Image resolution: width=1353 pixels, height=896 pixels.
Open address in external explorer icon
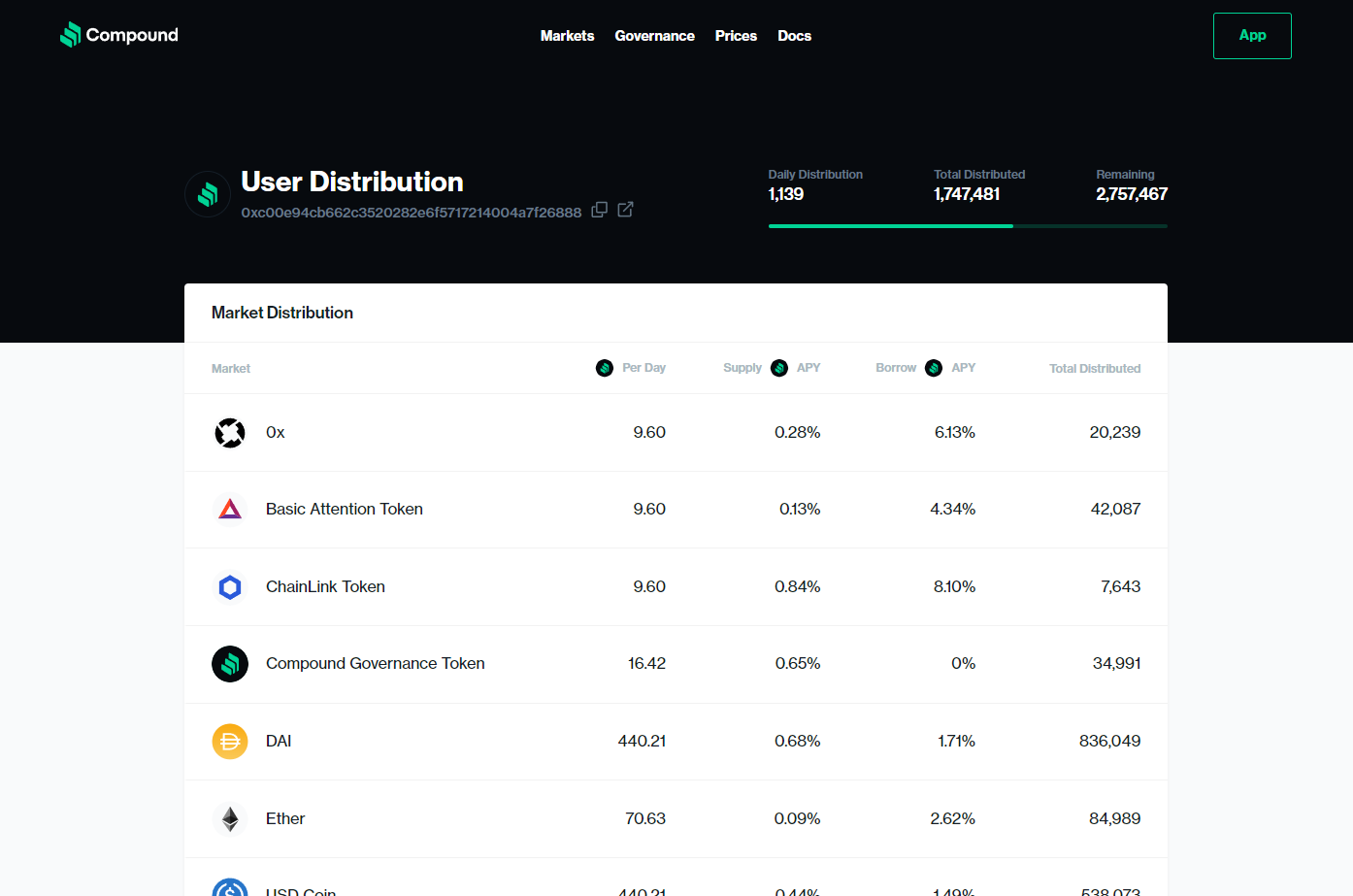click(x=625, y=210)
